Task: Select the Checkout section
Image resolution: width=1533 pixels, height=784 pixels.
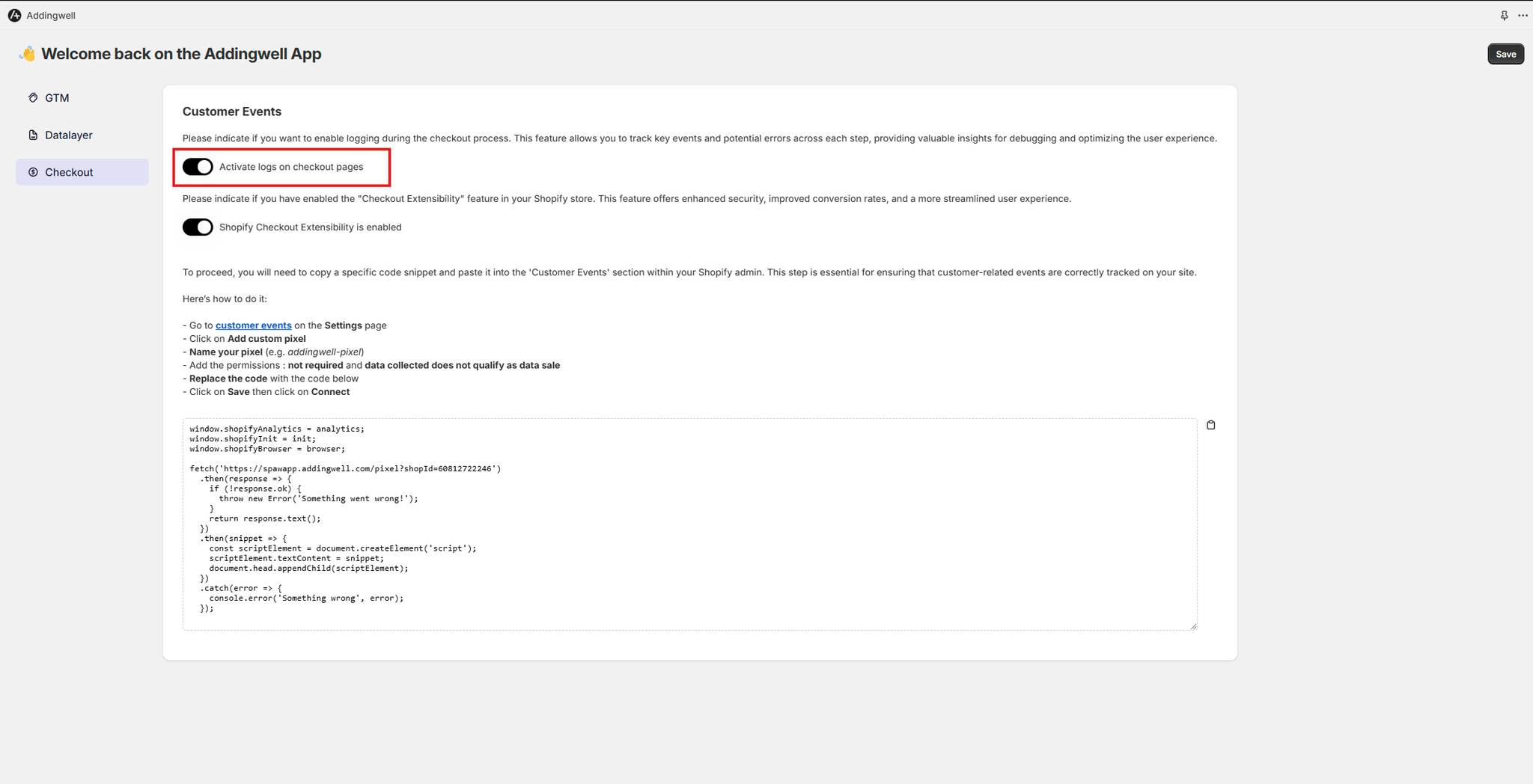Action: pyautogui.click(x=82, y=172)
